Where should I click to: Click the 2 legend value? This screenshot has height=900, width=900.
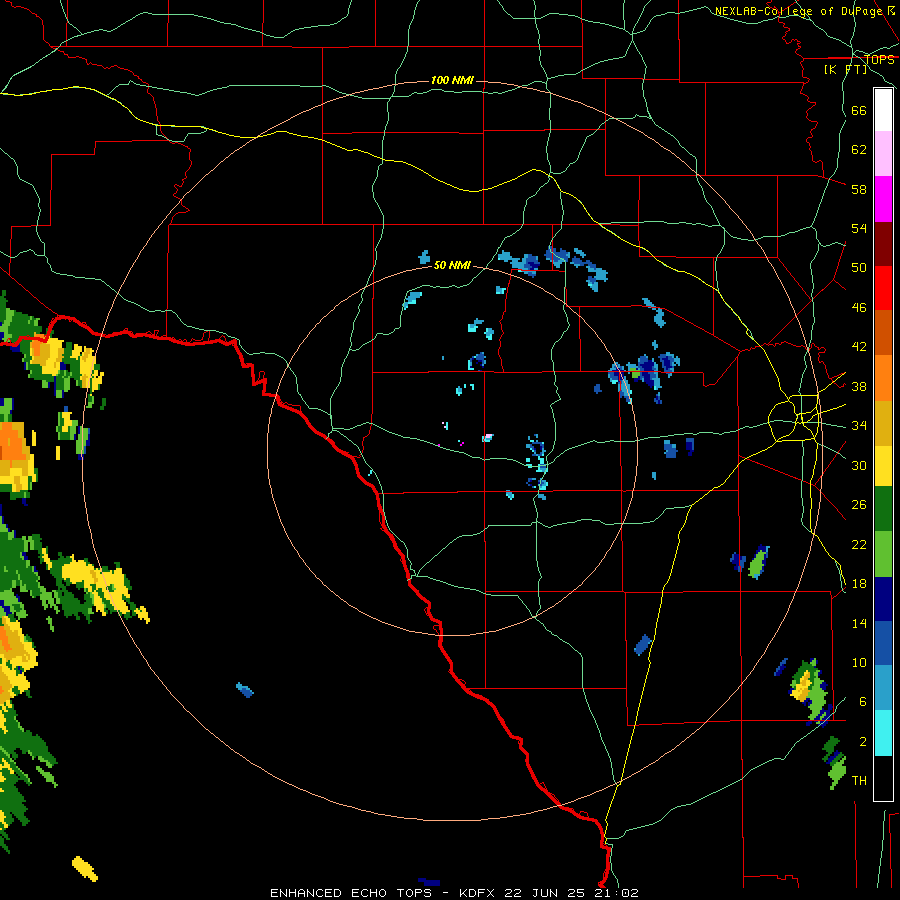coord(863,742)
